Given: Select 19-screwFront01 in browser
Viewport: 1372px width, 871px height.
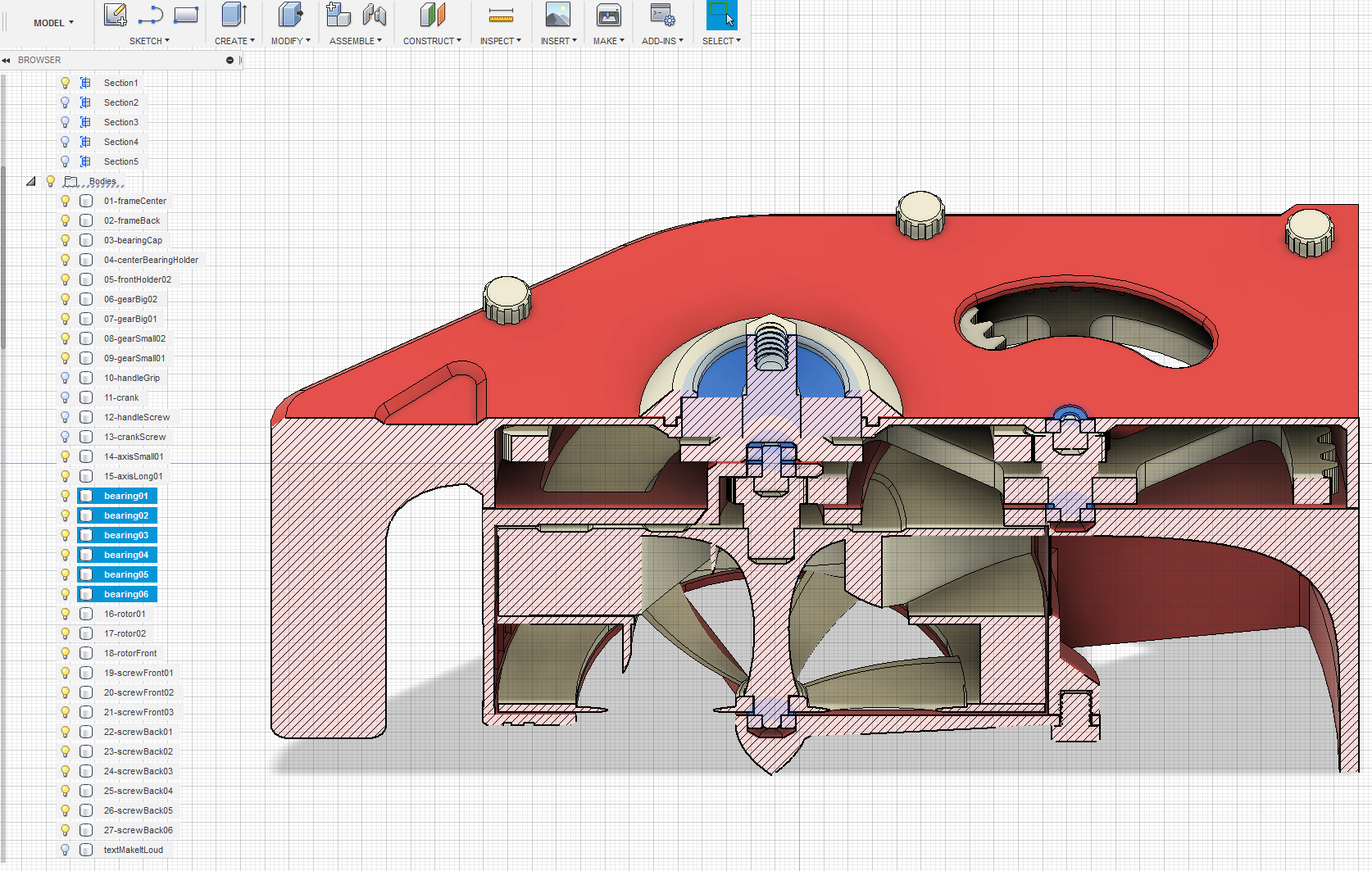Looking at the screenshot, I should click(139, 673).
